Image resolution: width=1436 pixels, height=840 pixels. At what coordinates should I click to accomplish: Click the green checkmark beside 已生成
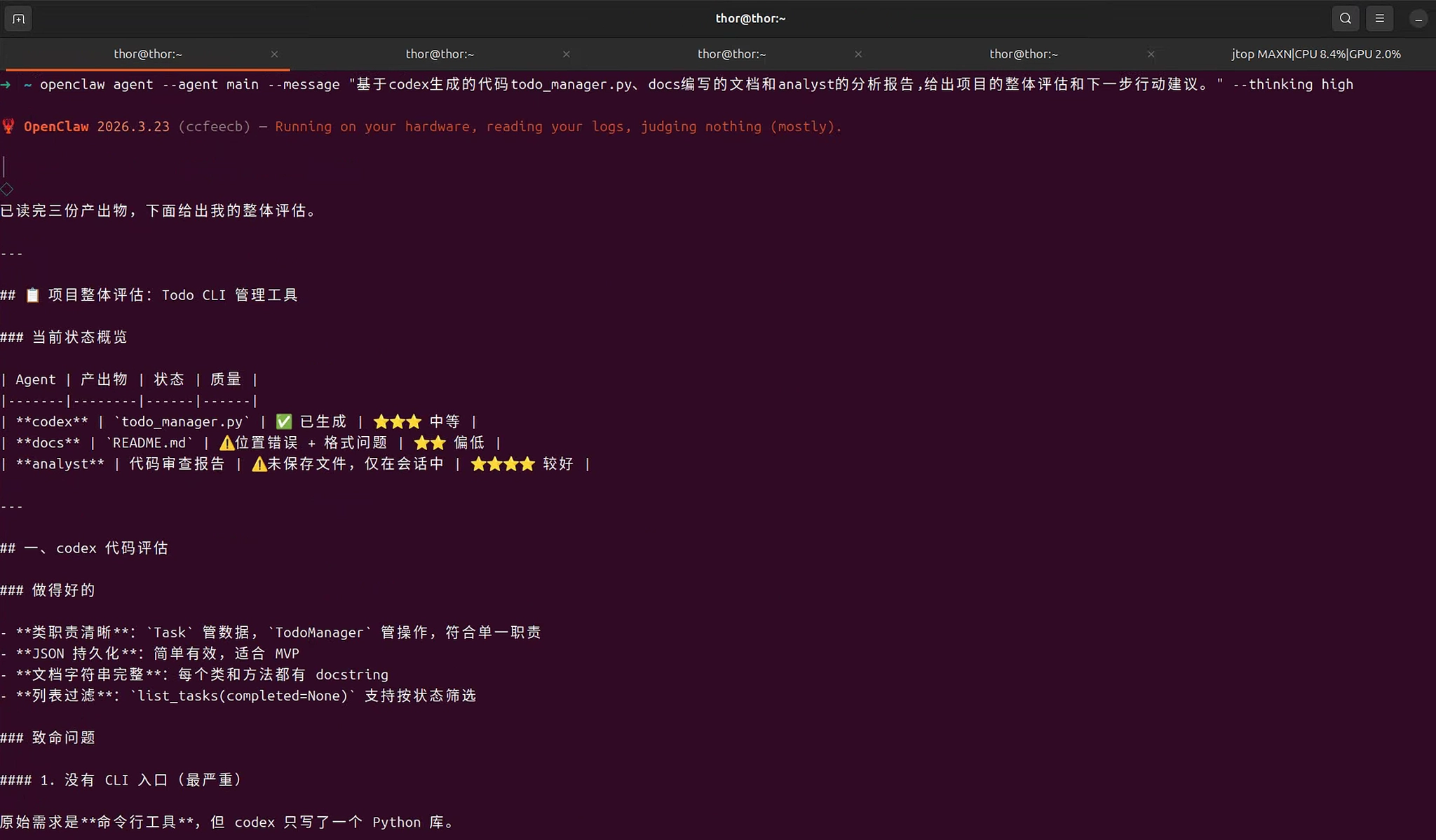pyautogui.click(x=283, y=421)
